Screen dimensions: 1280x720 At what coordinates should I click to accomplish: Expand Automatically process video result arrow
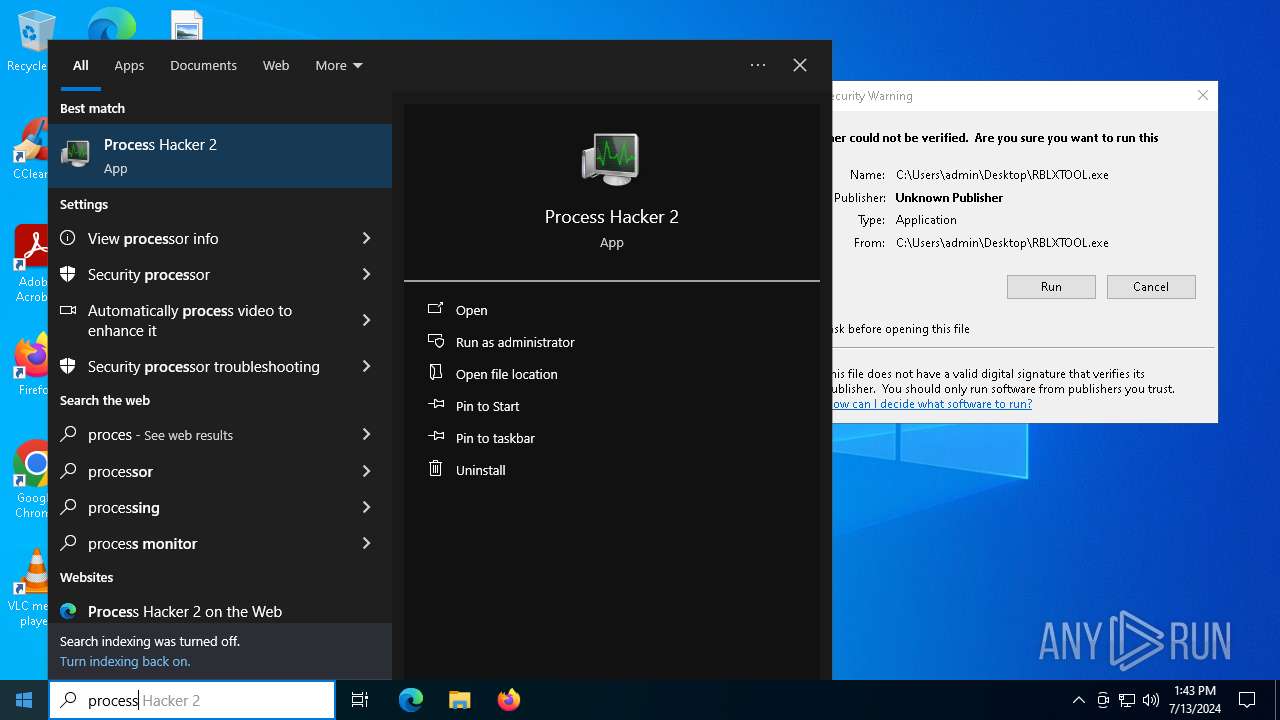tap(366, 320)
